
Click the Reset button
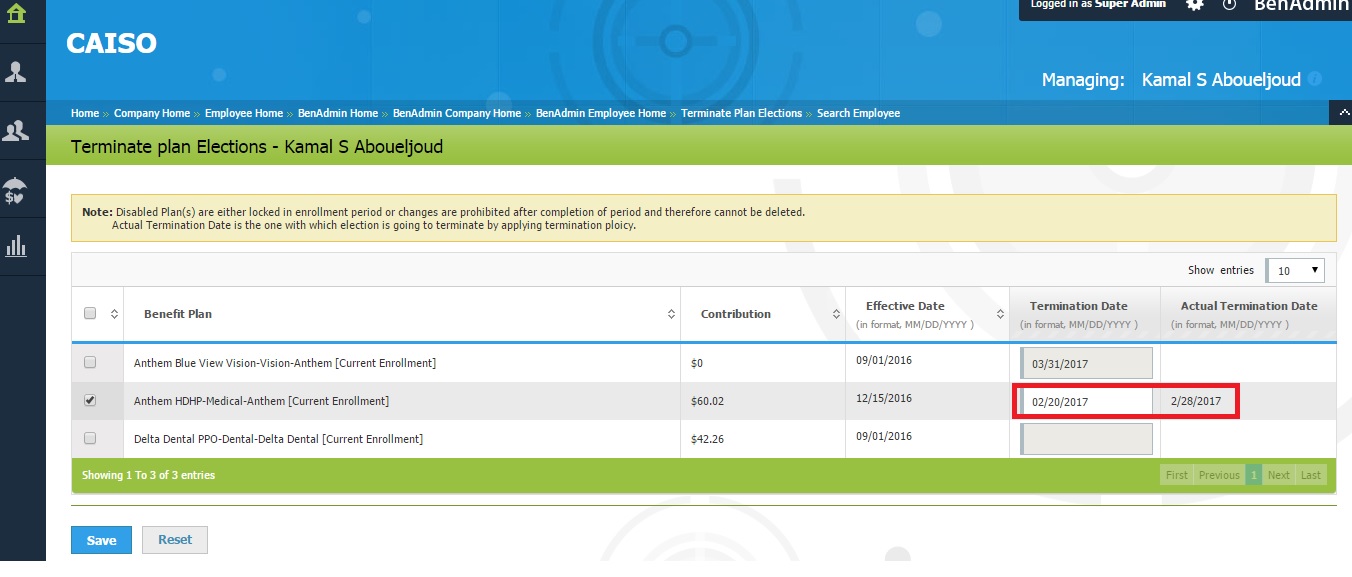point(175,540)
